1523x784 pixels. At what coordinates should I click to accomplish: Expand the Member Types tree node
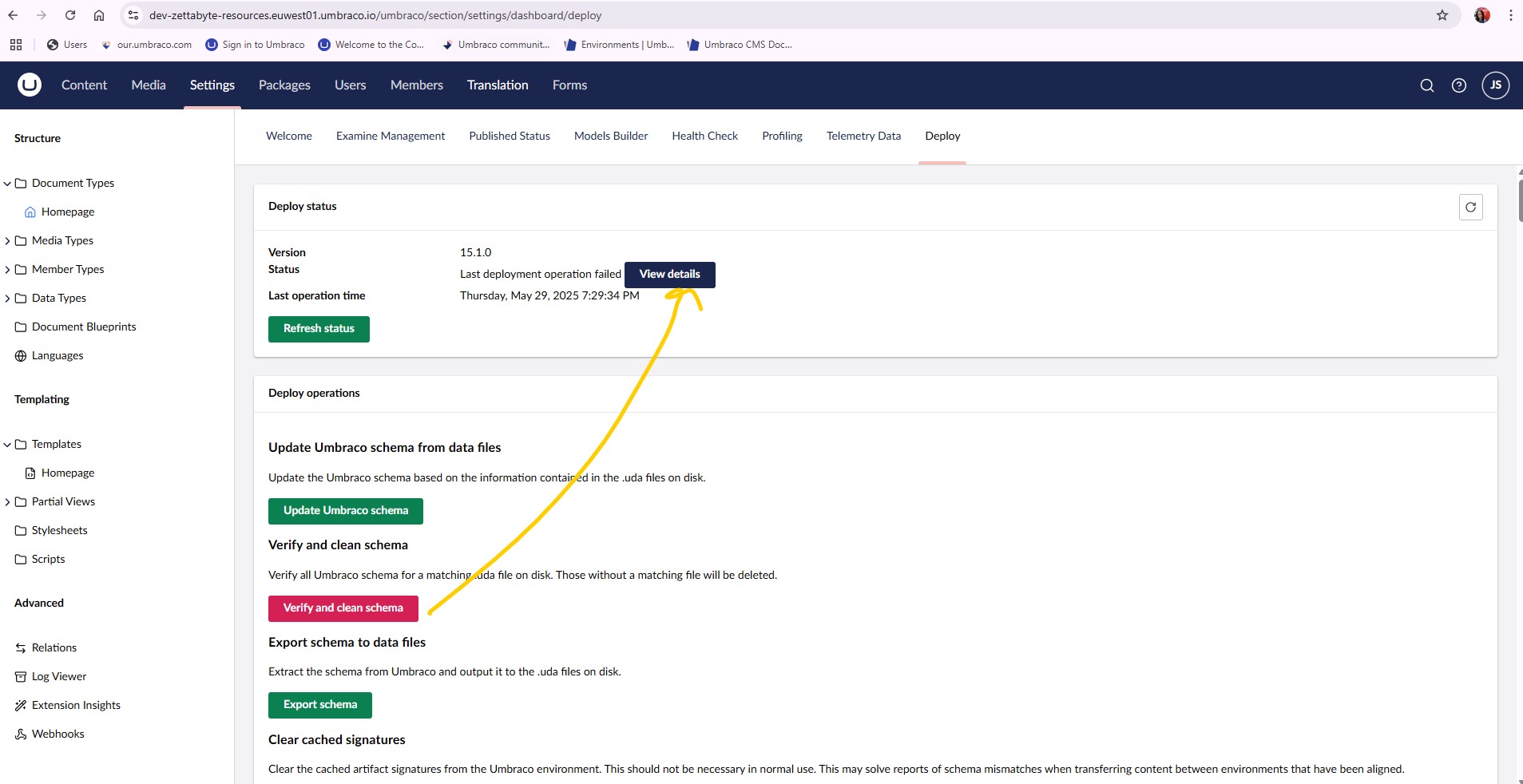[7, 270]
